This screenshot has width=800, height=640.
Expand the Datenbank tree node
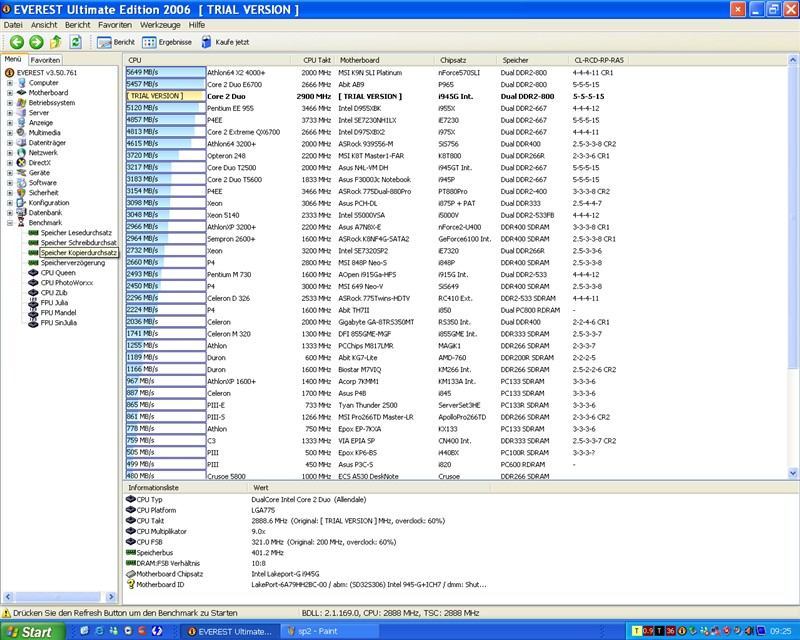(10, 213)
